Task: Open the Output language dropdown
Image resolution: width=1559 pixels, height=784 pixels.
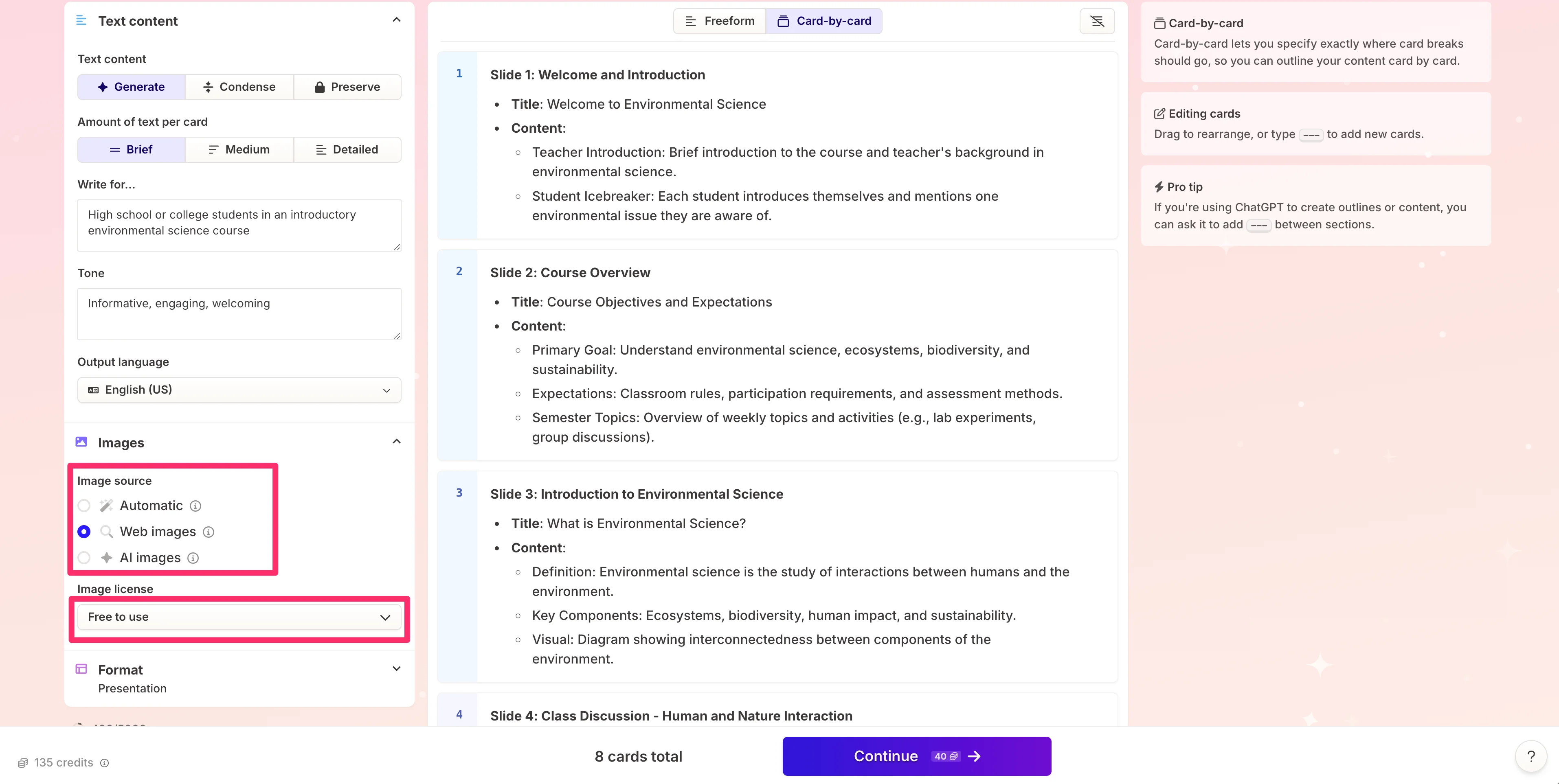Action: click(239, 390)
